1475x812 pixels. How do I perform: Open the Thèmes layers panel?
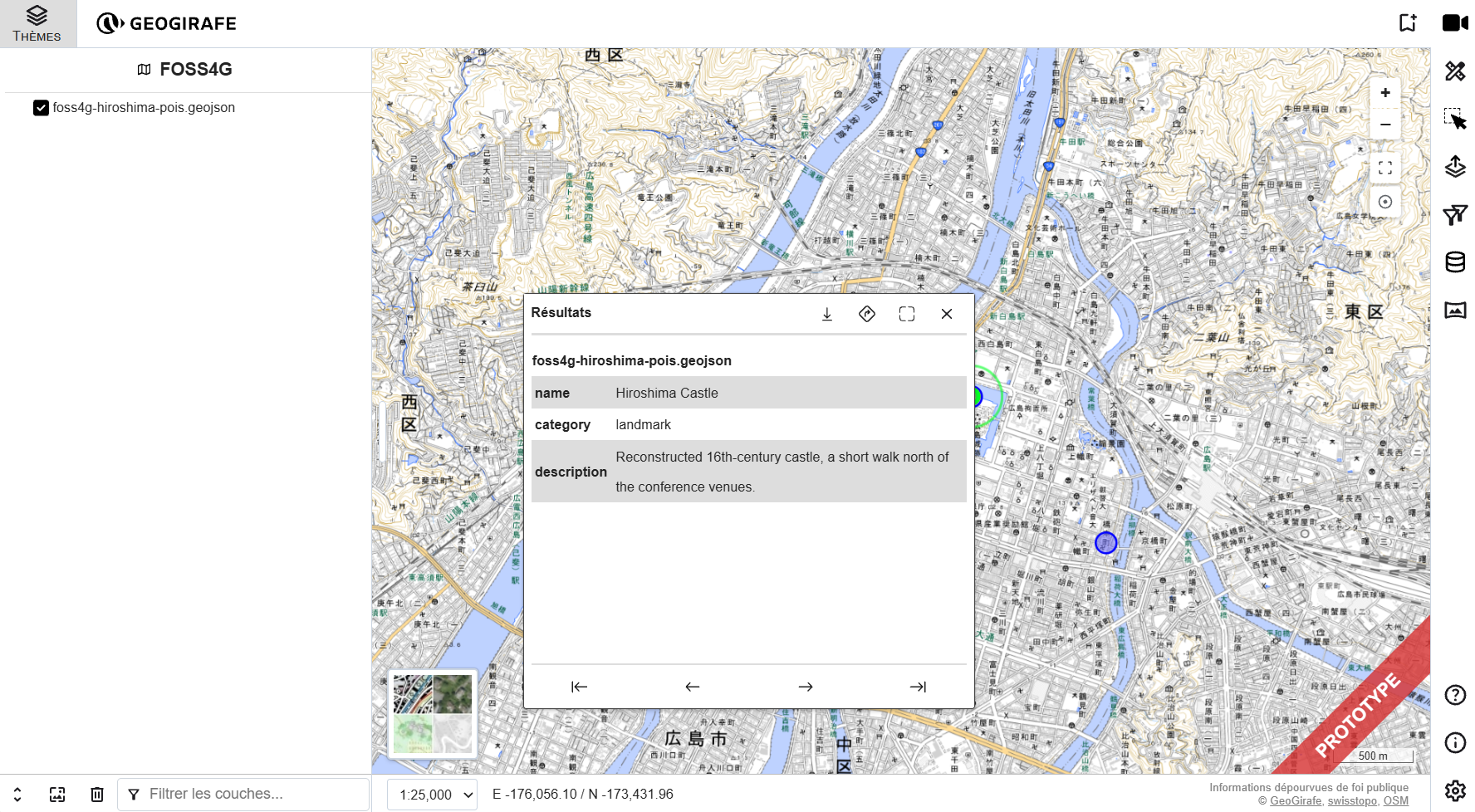[37, 23]
